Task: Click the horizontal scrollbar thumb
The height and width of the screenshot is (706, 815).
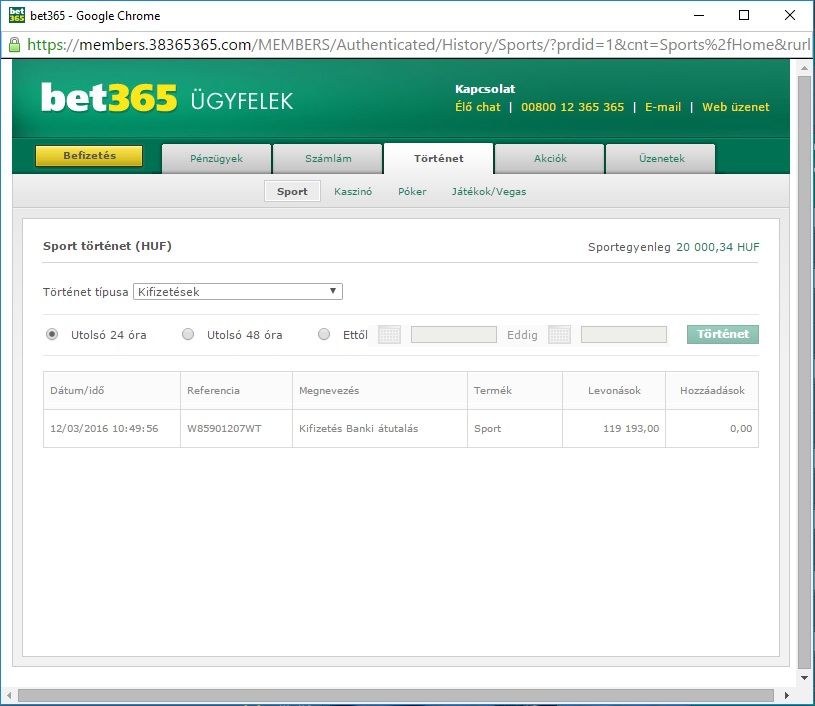Action: click(396, 695)
